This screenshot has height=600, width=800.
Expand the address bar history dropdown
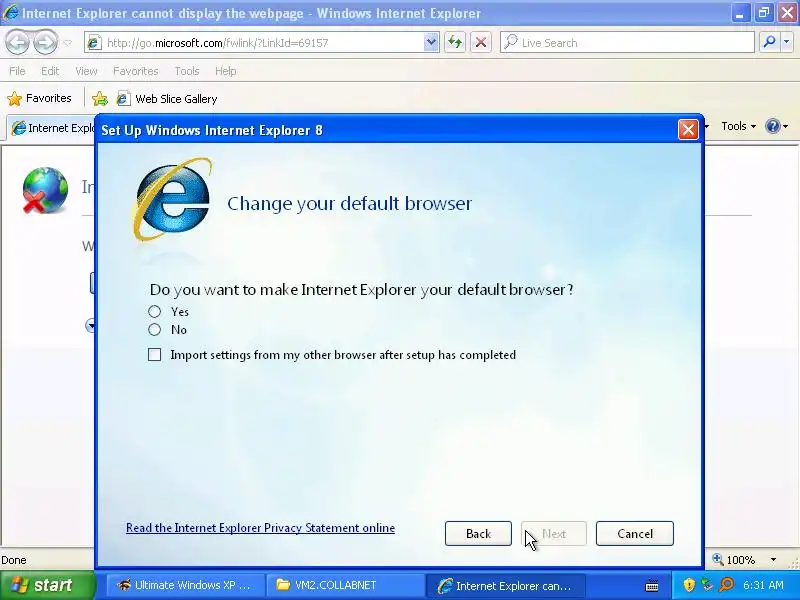pyautogui.click(x=431, y=43)
